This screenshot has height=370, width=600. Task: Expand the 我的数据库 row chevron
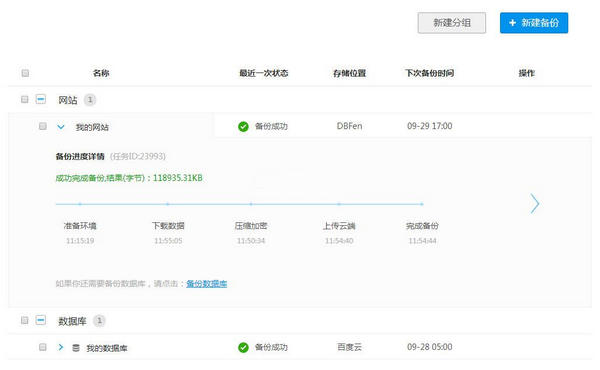pos(60,347)
